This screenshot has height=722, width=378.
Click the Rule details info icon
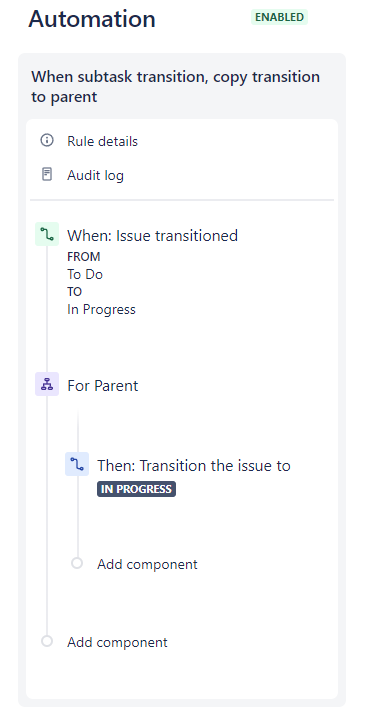coord(47,140)
